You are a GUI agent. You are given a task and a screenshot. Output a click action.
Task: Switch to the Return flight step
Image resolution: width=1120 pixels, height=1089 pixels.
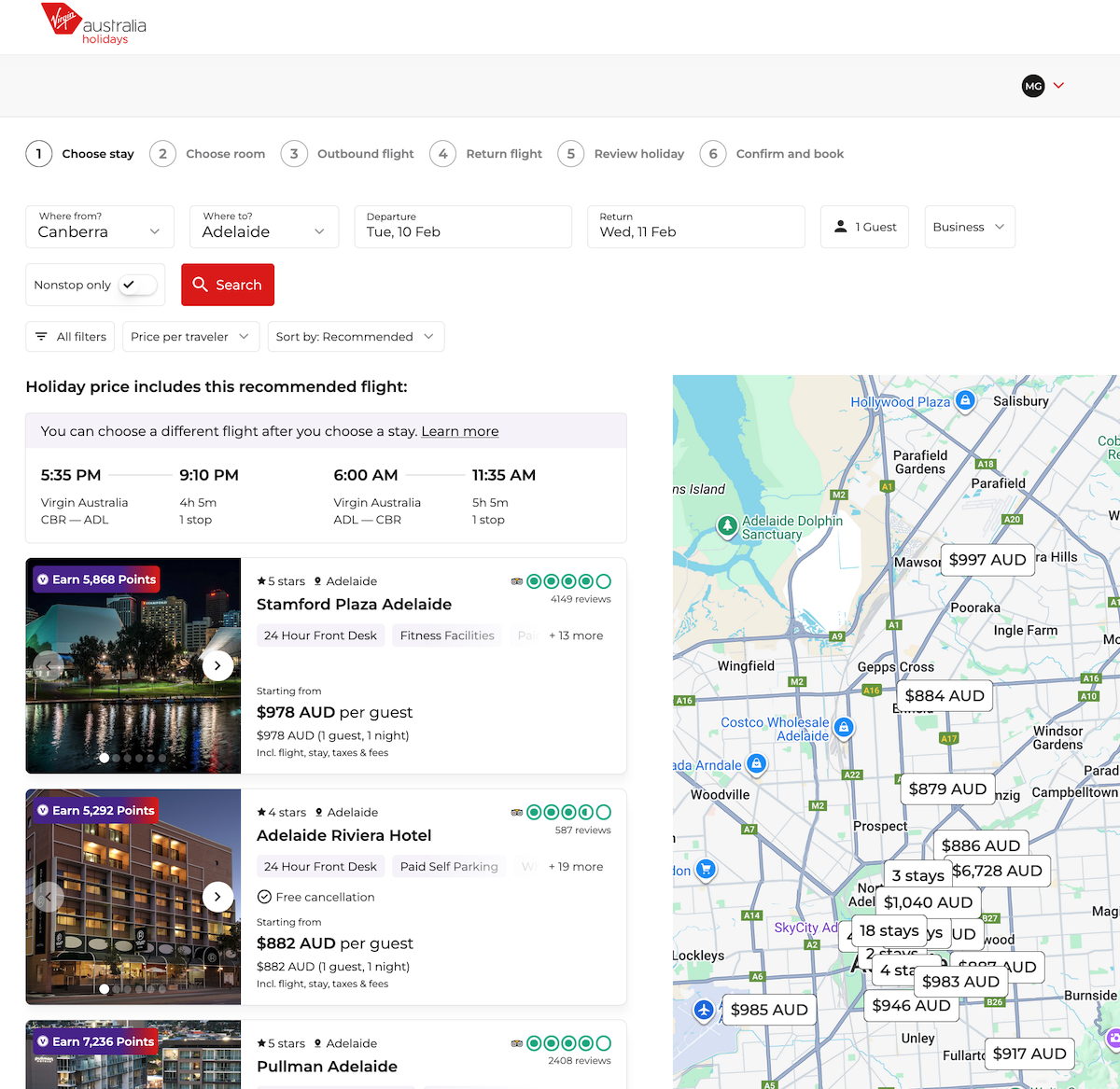click(x=442, y=153)
